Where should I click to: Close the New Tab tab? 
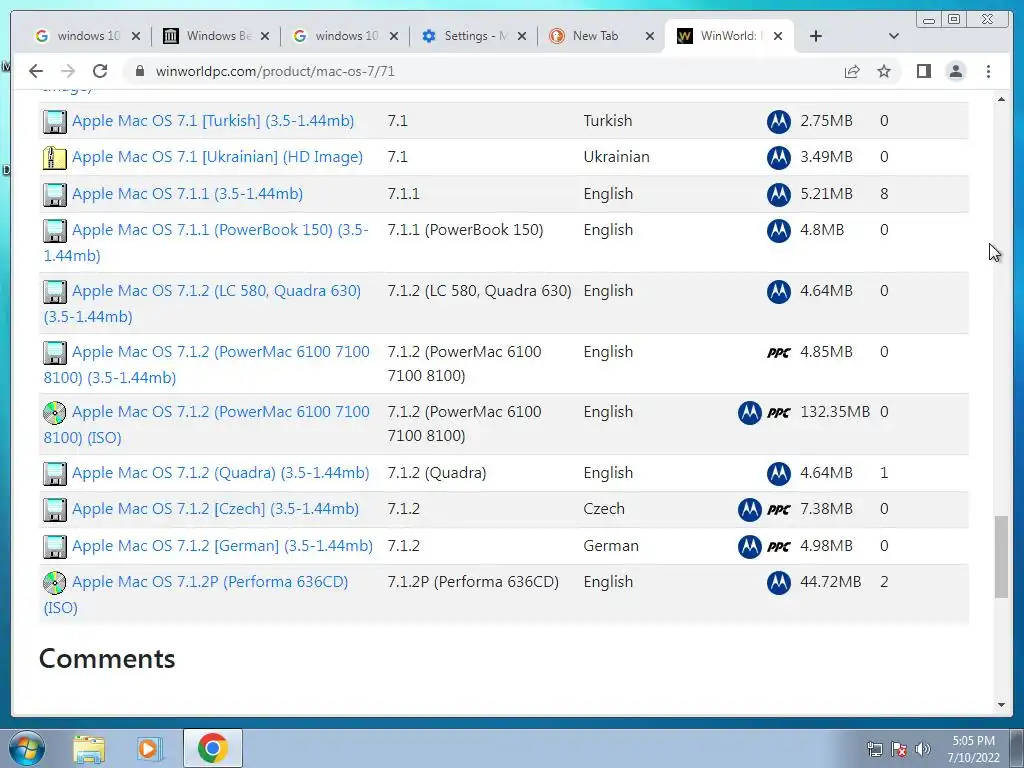point(650,37)
